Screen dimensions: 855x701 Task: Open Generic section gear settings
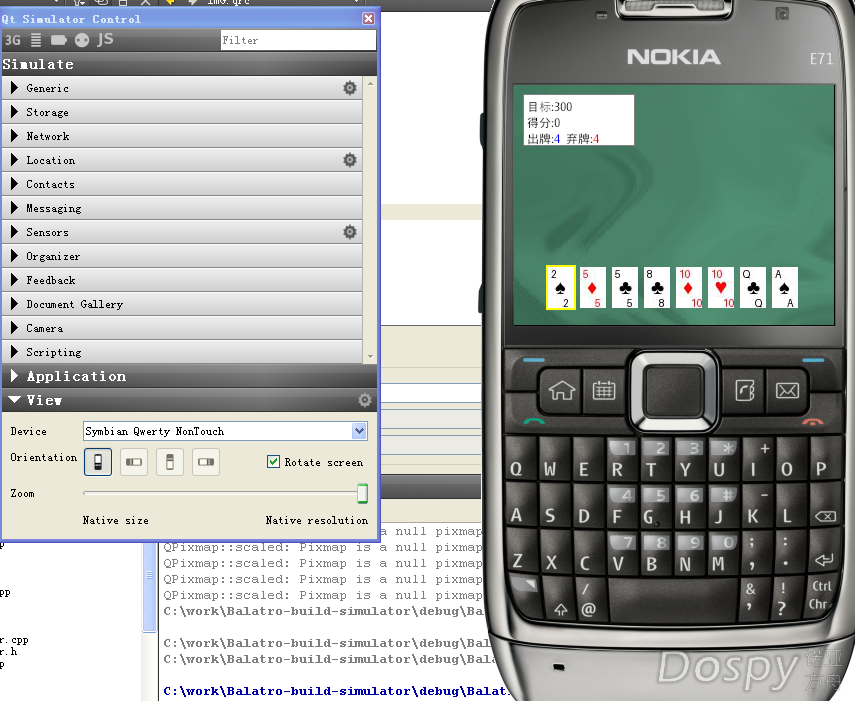click(350, 88)
